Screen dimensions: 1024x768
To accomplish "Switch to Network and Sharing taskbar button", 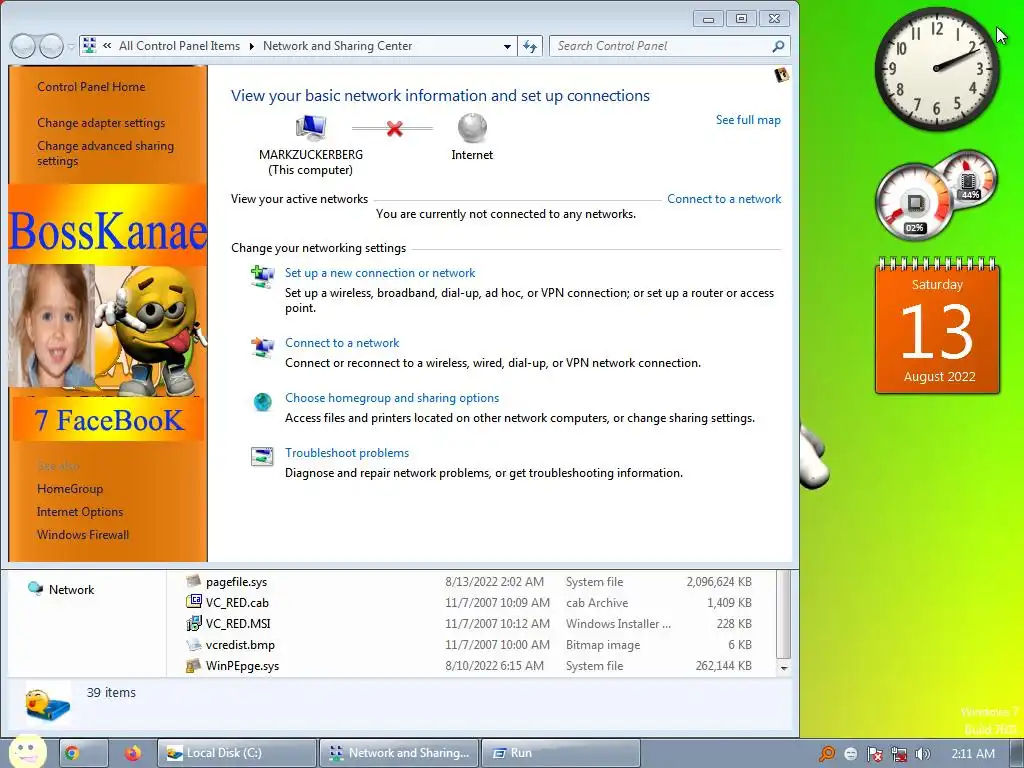I will (x=399, y=753).
